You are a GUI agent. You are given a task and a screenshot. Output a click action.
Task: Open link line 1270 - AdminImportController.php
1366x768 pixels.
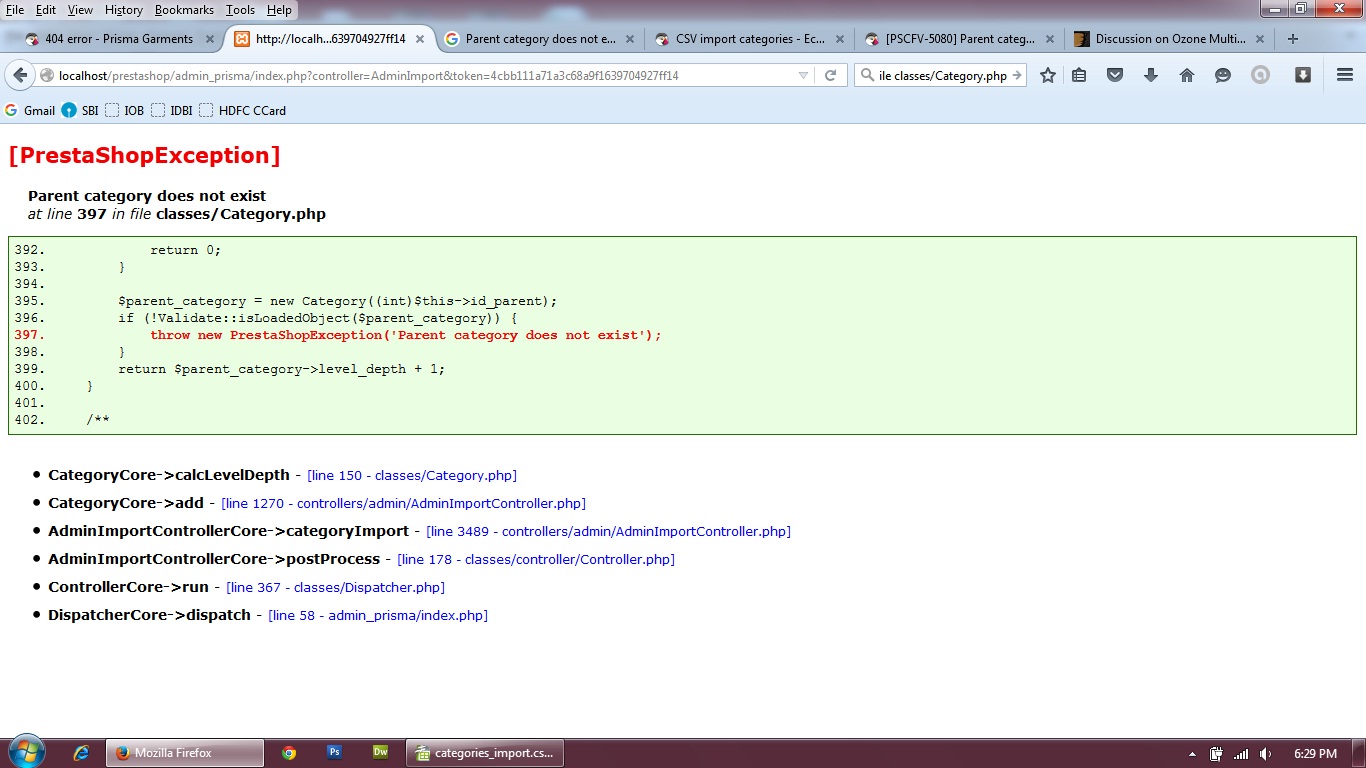coord(403,504)
